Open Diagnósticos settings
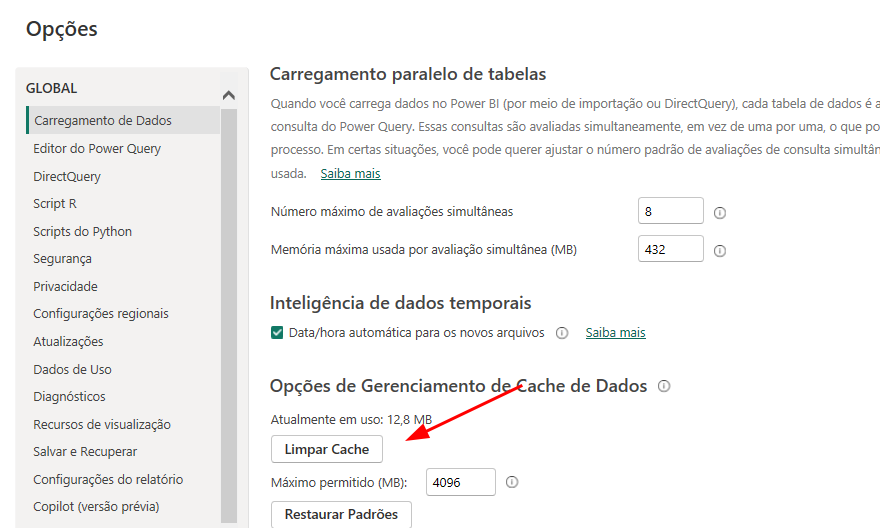880x528 pixels. click(69, 397)
